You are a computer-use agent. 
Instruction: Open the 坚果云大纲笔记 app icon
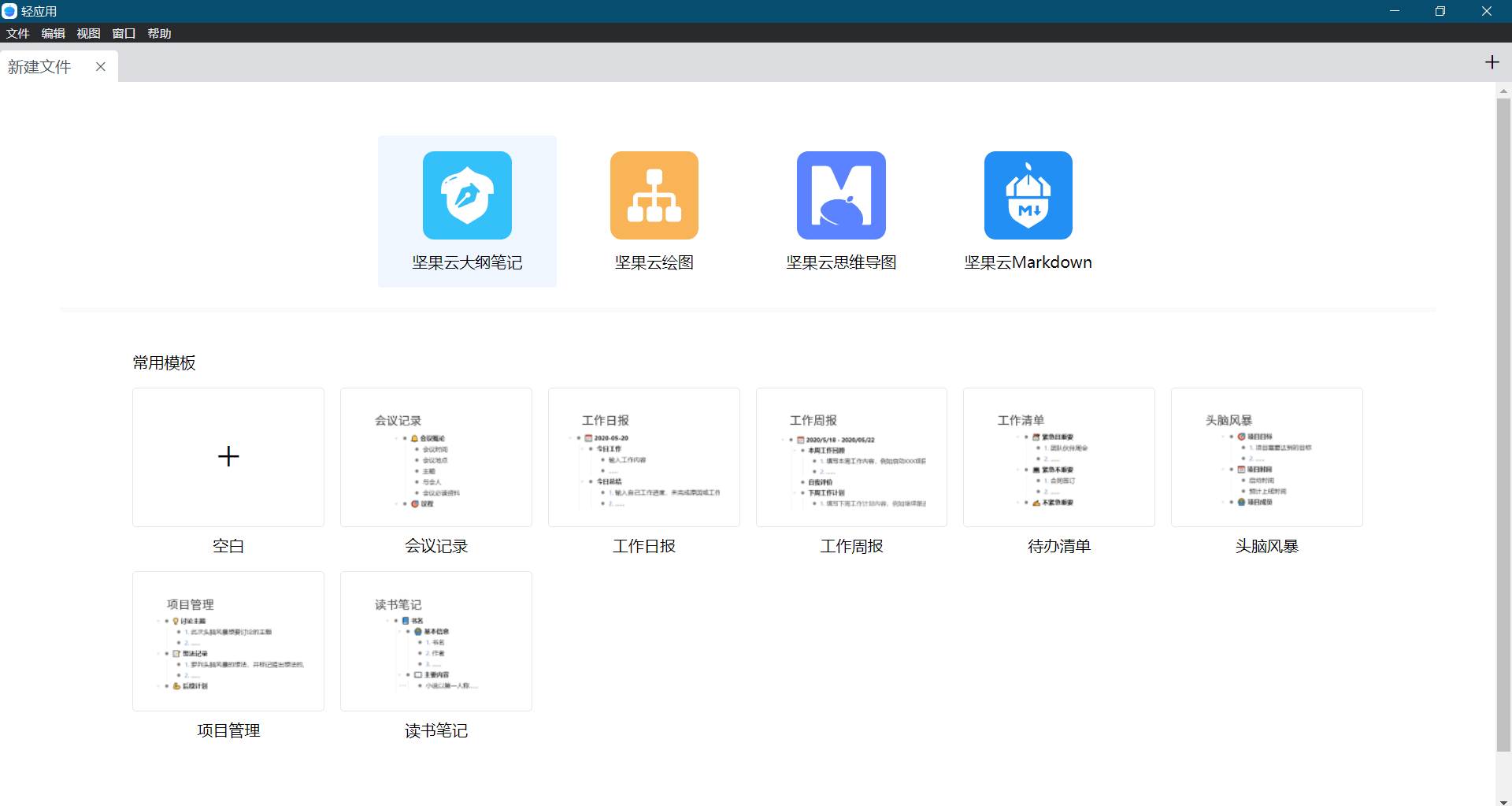coord(467,195)
